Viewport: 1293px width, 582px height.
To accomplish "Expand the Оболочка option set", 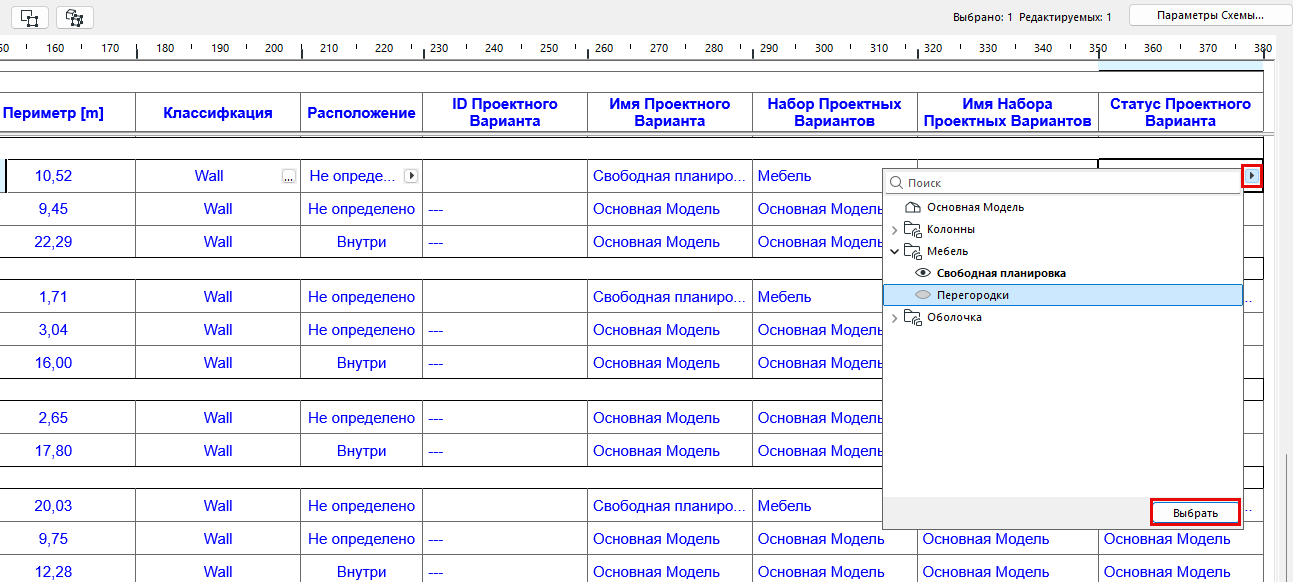I will [x=894, y=318].
